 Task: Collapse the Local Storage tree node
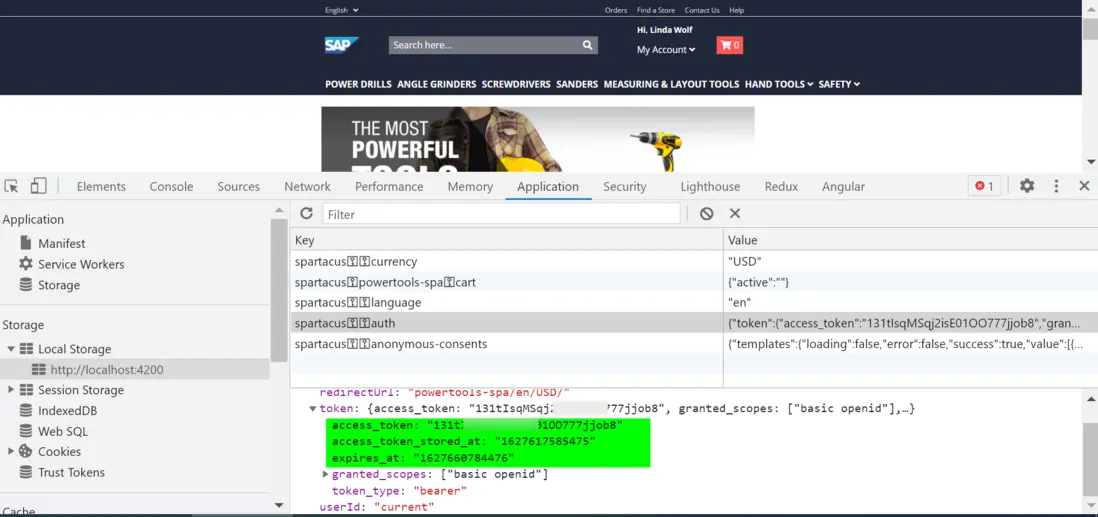click(11, 349)
